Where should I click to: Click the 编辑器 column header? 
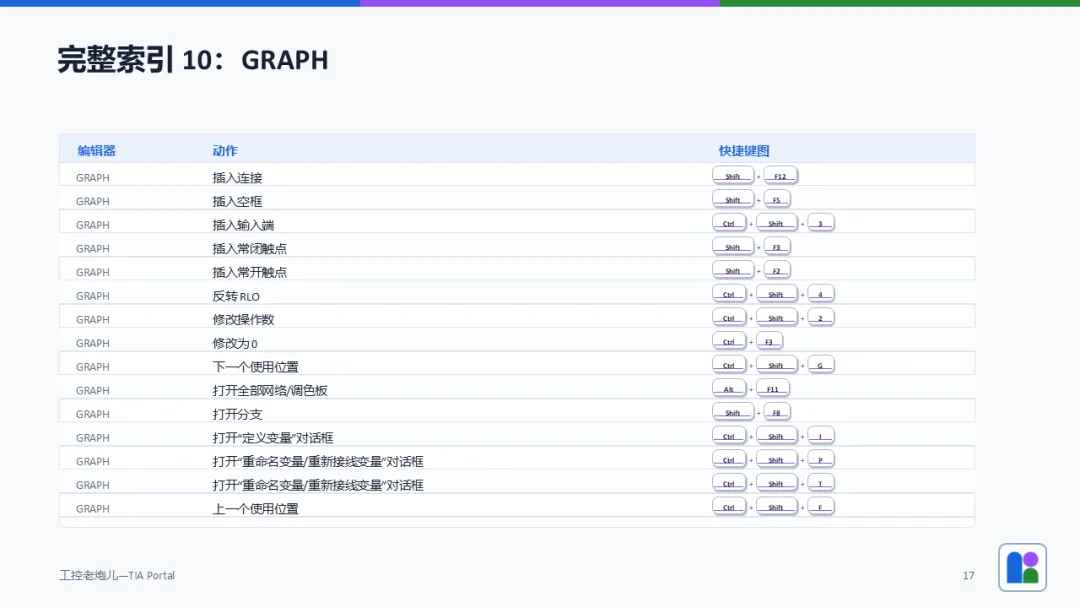click(x=96, y=151)
